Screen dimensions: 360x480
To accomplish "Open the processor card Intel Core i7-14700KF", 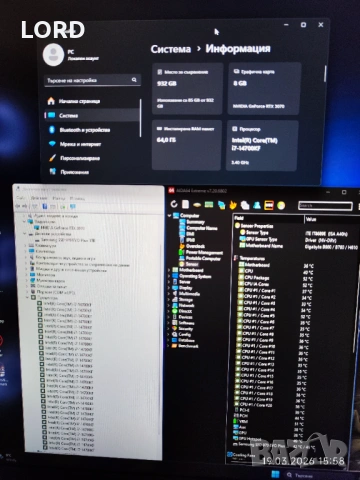I will click(x=262, y=146).
